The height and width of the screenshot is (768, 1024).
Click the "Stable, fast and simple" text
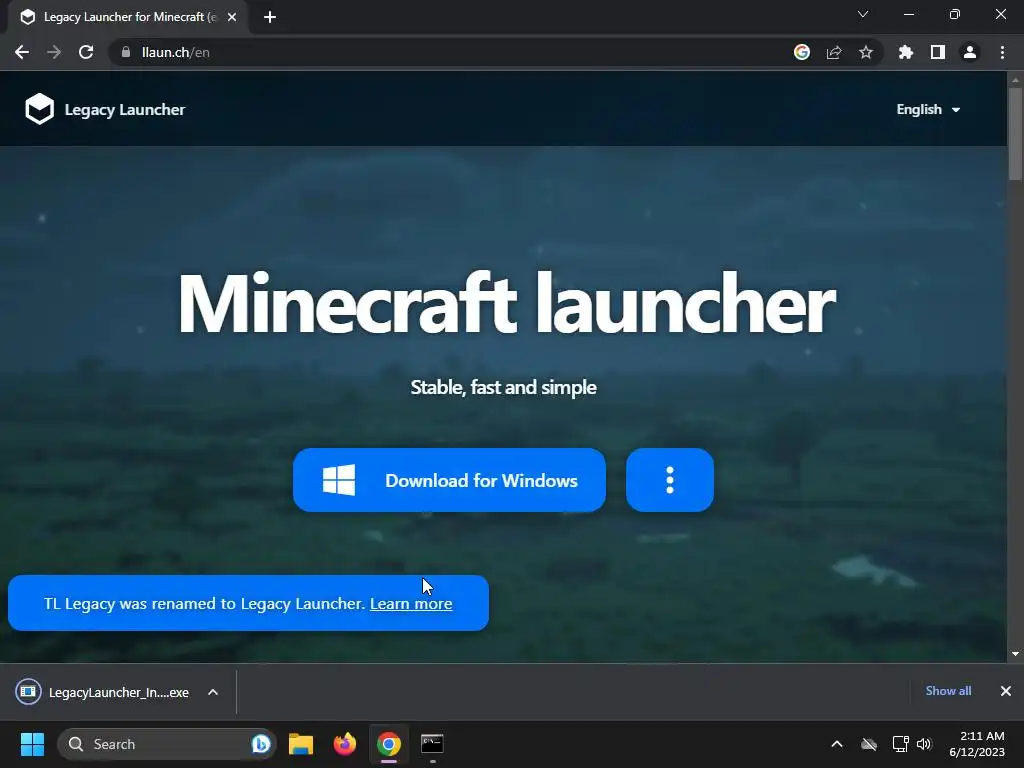click(x=504, y=387)
